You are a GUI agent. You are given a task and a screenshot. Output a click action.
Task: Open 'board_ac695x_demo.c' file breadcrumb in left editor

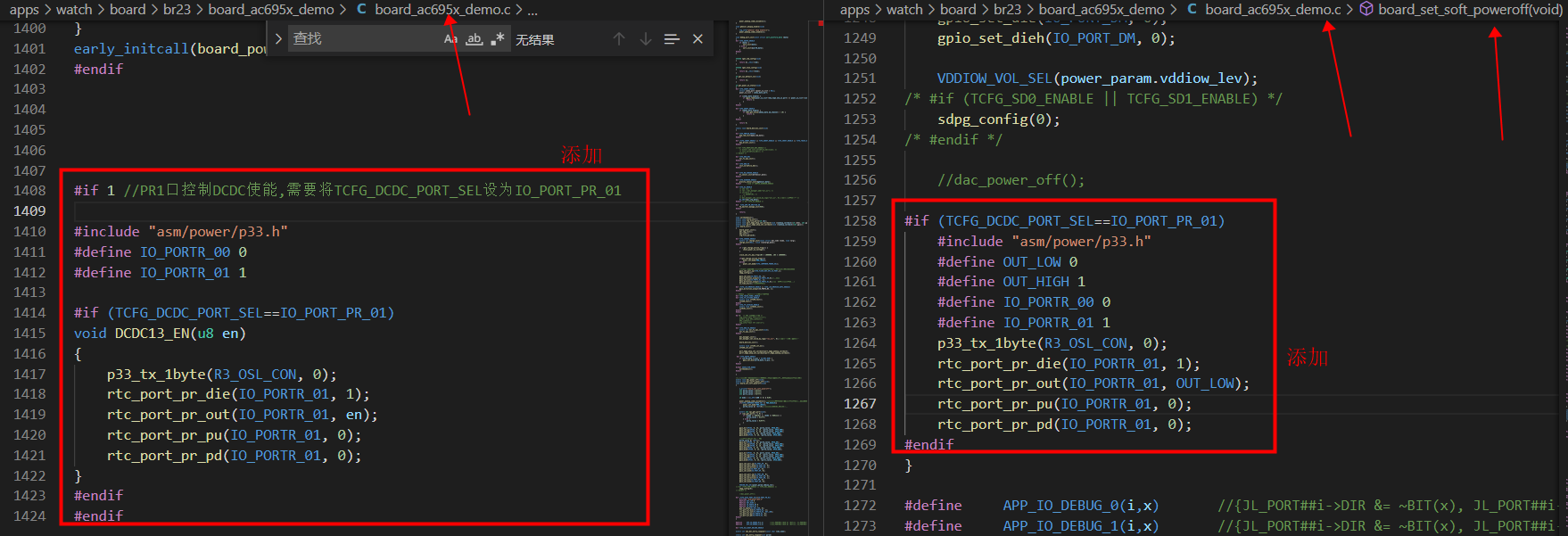pyautogui.click(x=442, y=10)
